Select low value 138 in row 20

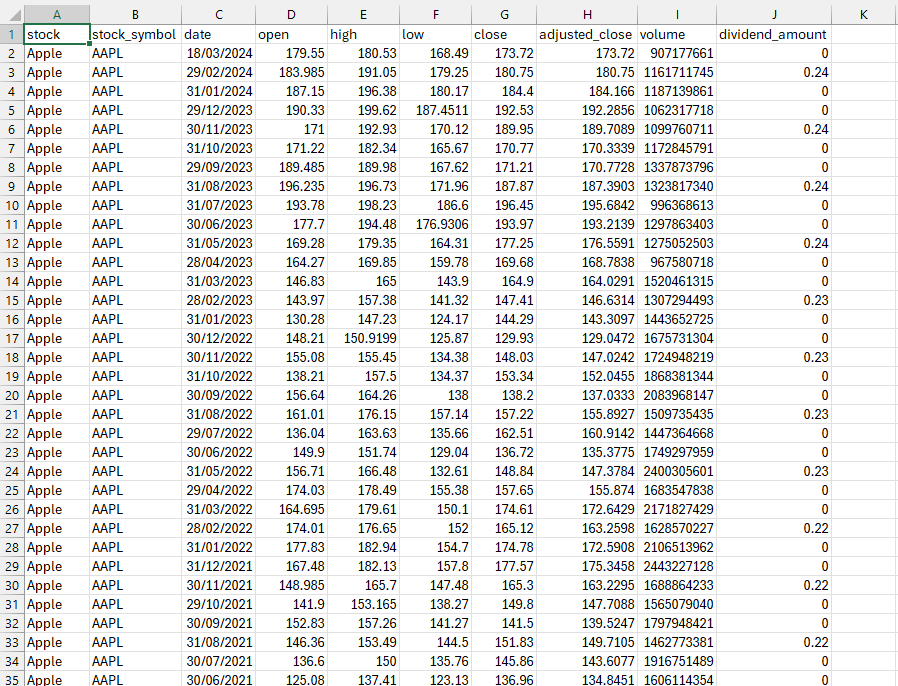click(436, 395)
